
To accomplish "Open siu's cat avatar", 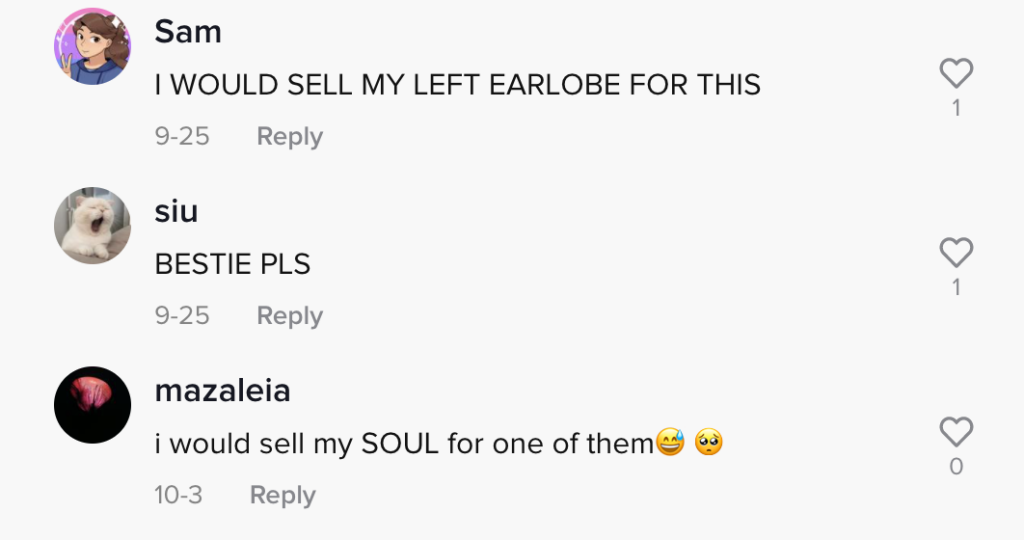I will tap(92, 225).
